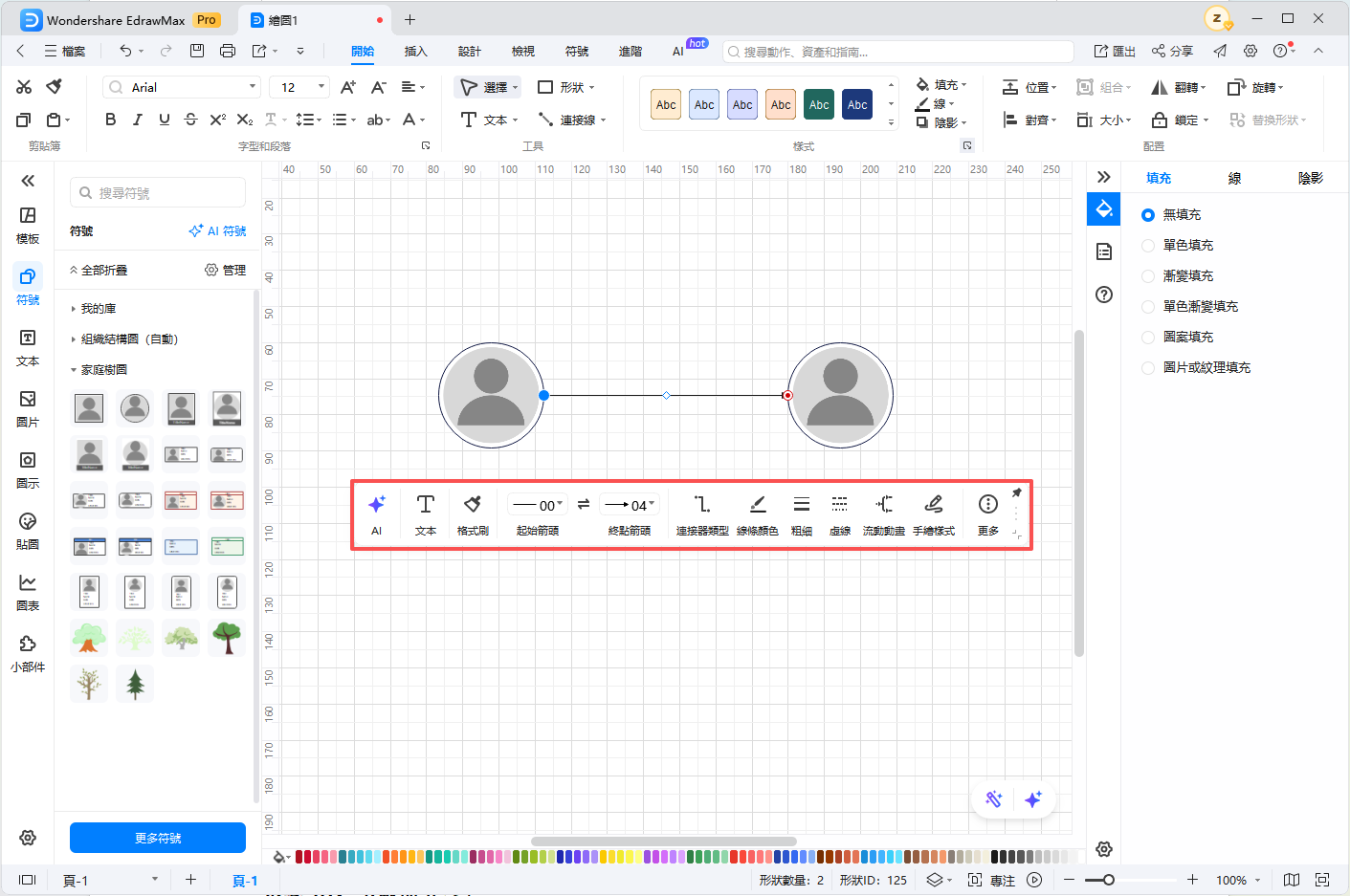Click the swap arrows between arrow styles

point(584,504)
